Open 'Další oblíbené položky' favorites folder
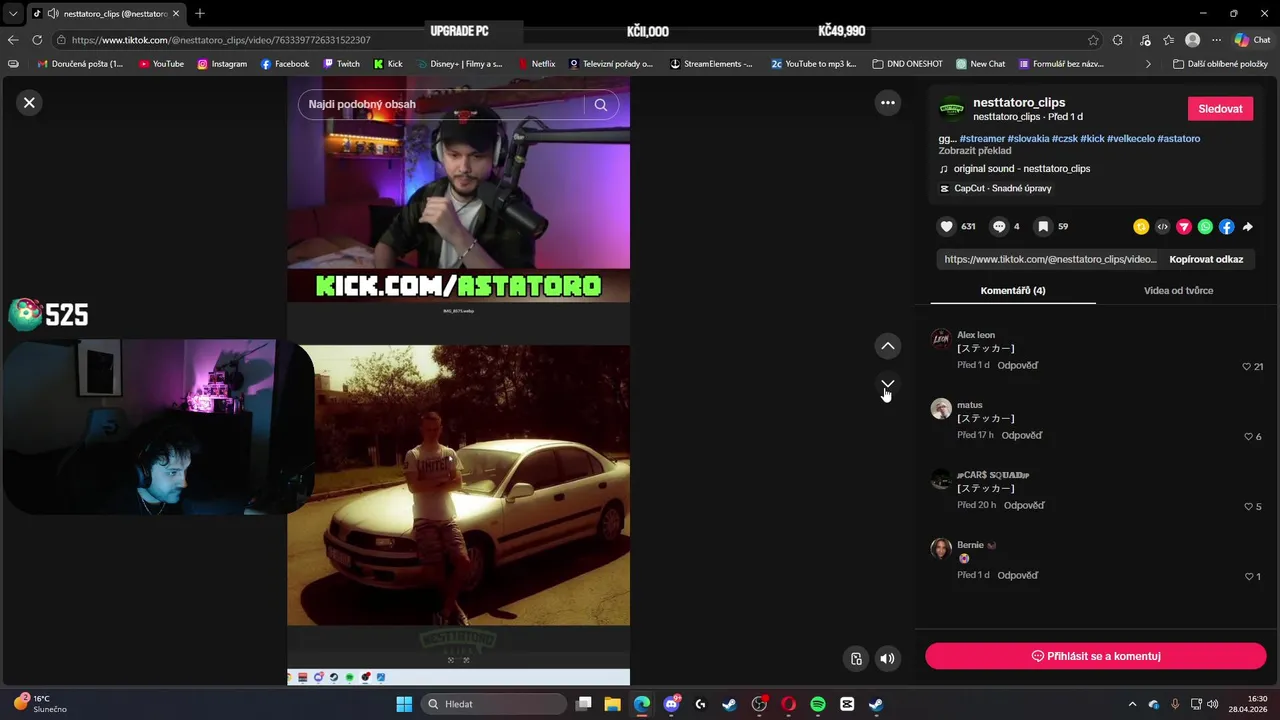This screenshot has height=720, width=1280. point(1220,64)
